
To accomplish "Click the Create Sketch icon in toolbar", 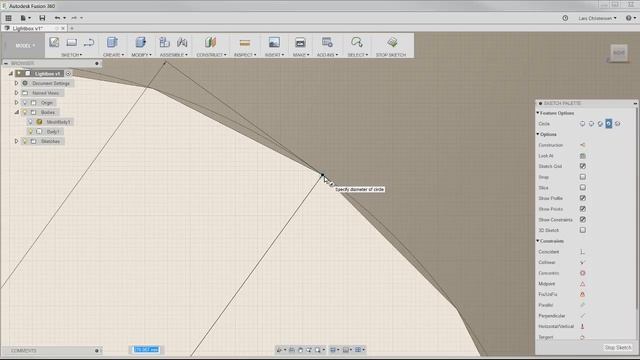I will point(54,42).
